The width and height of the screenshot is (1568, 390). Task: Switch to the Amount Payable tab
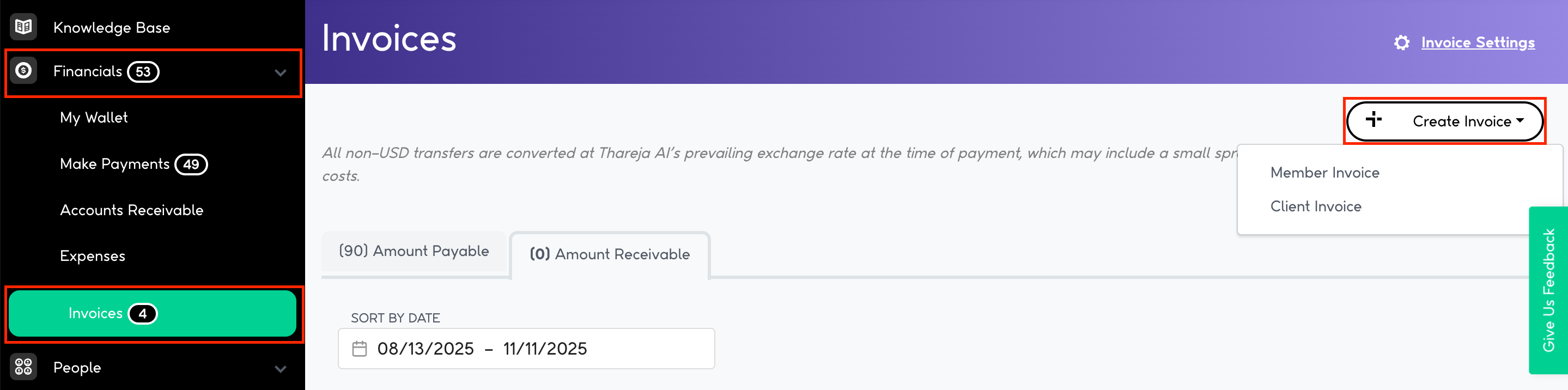tap(414, 251)
